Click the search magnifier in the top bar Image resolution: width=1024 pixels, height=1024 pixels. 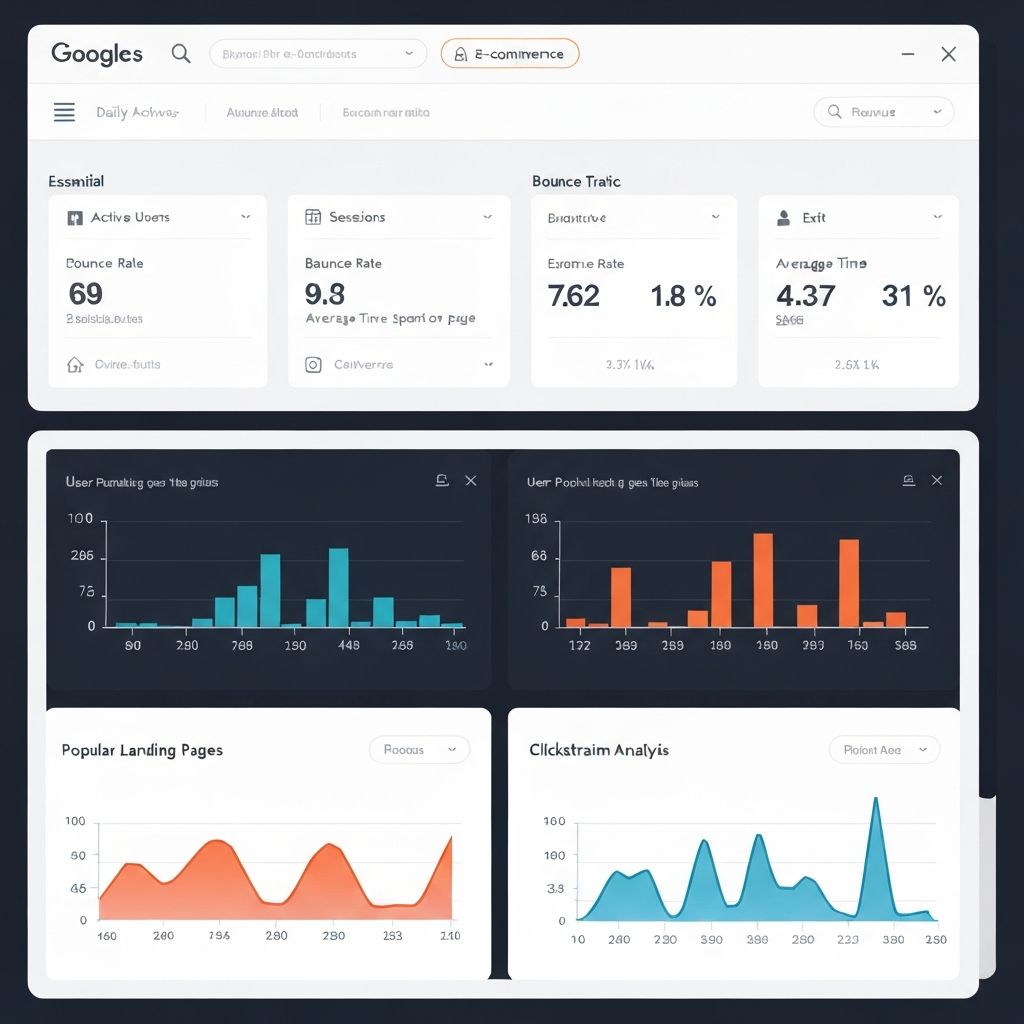(x=181, y=54)
